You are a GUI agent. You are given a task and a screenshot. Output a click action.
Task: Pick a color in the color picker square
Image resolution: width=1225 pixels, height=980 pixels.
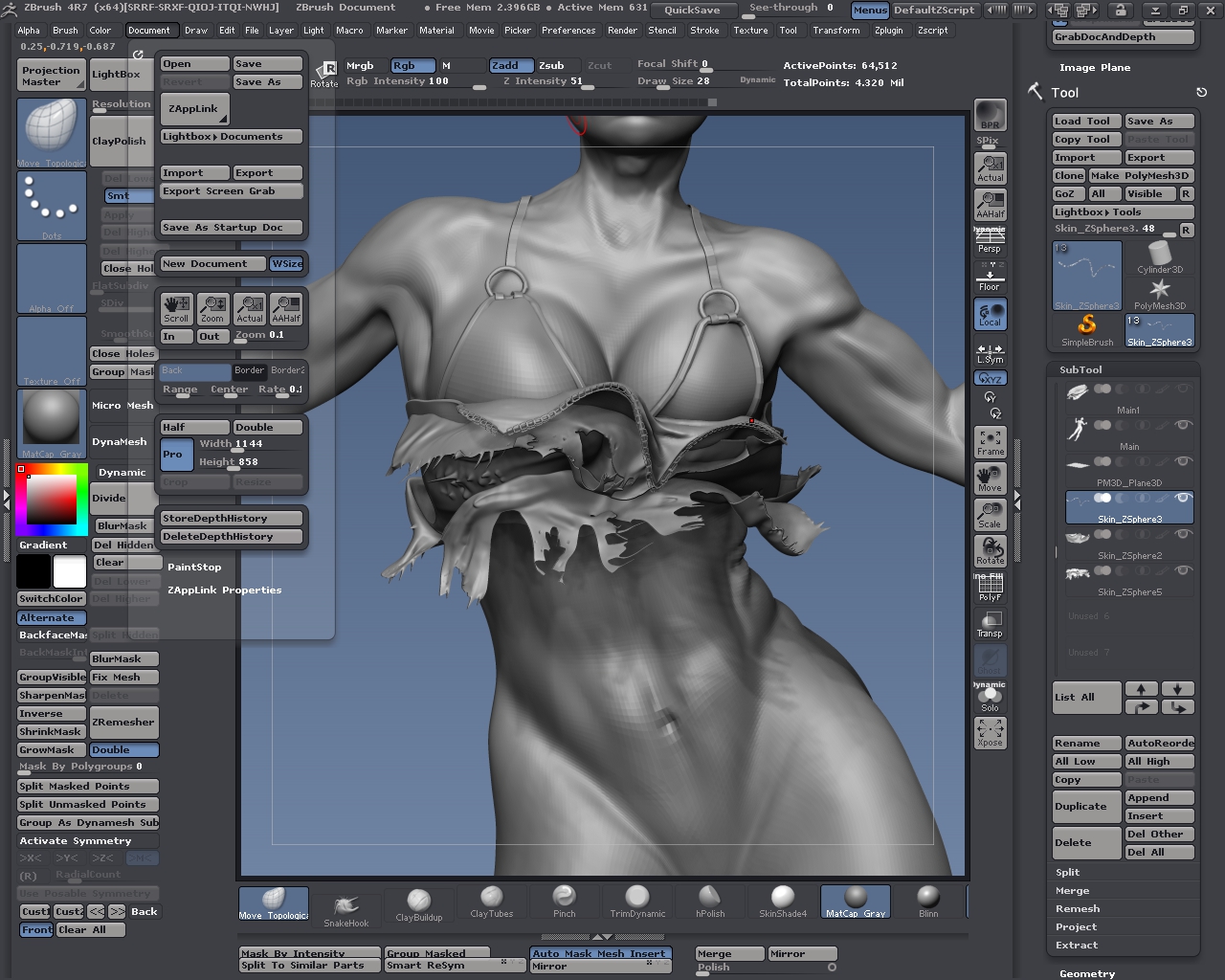click(x=52, y=499)
